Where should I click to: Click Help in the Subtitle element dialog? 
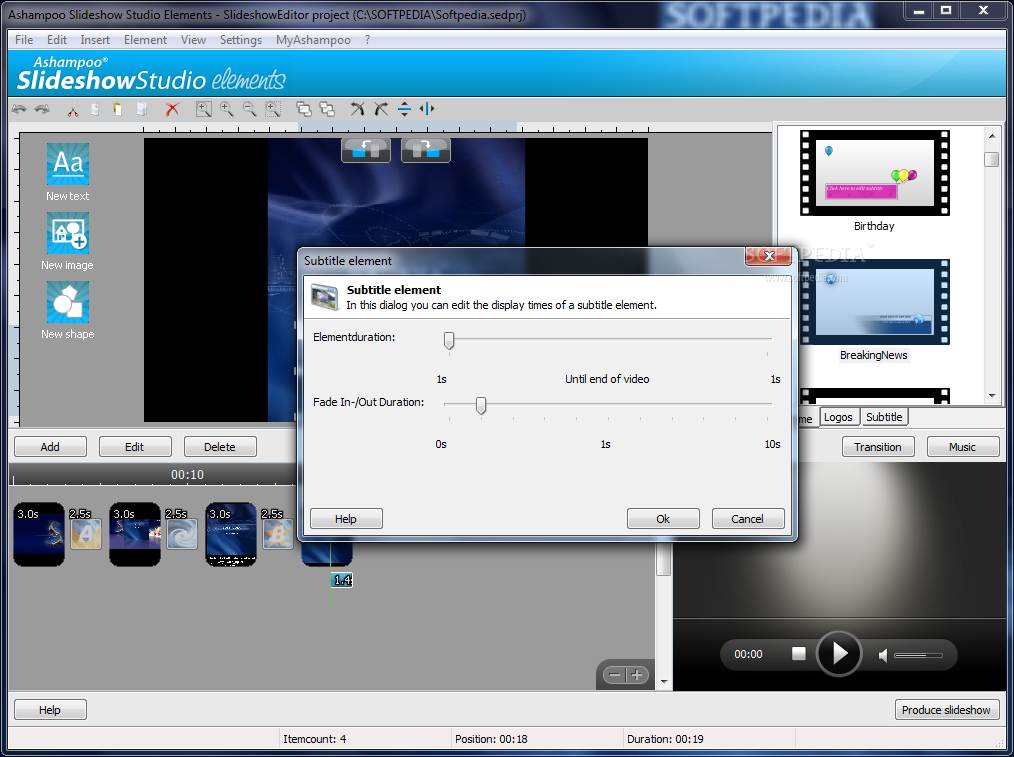(346, 519)
